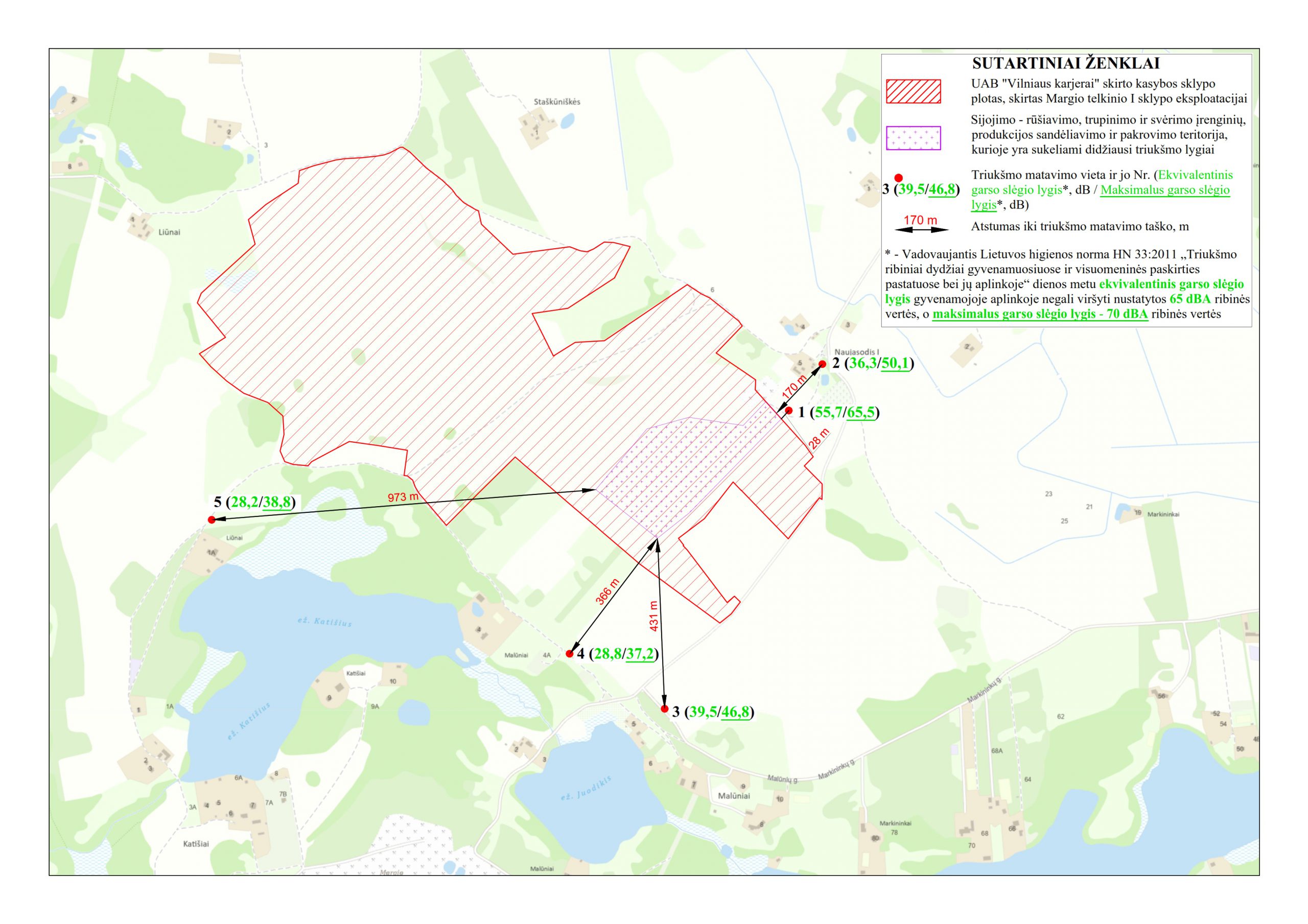Image resolution: width=1308 pixels, height=924 pixels.
Task: Click the 973 m distance label
Action: (x=403, y=497)
